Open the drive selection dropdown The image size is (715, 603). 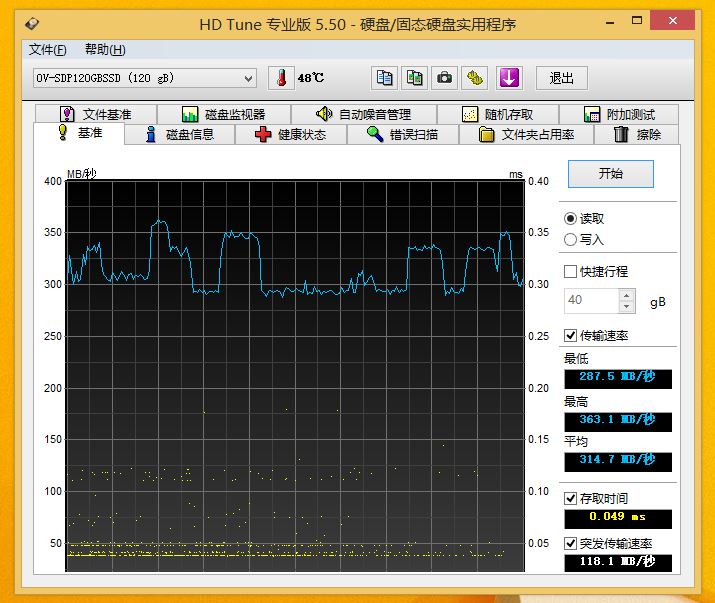pos(145,78)
